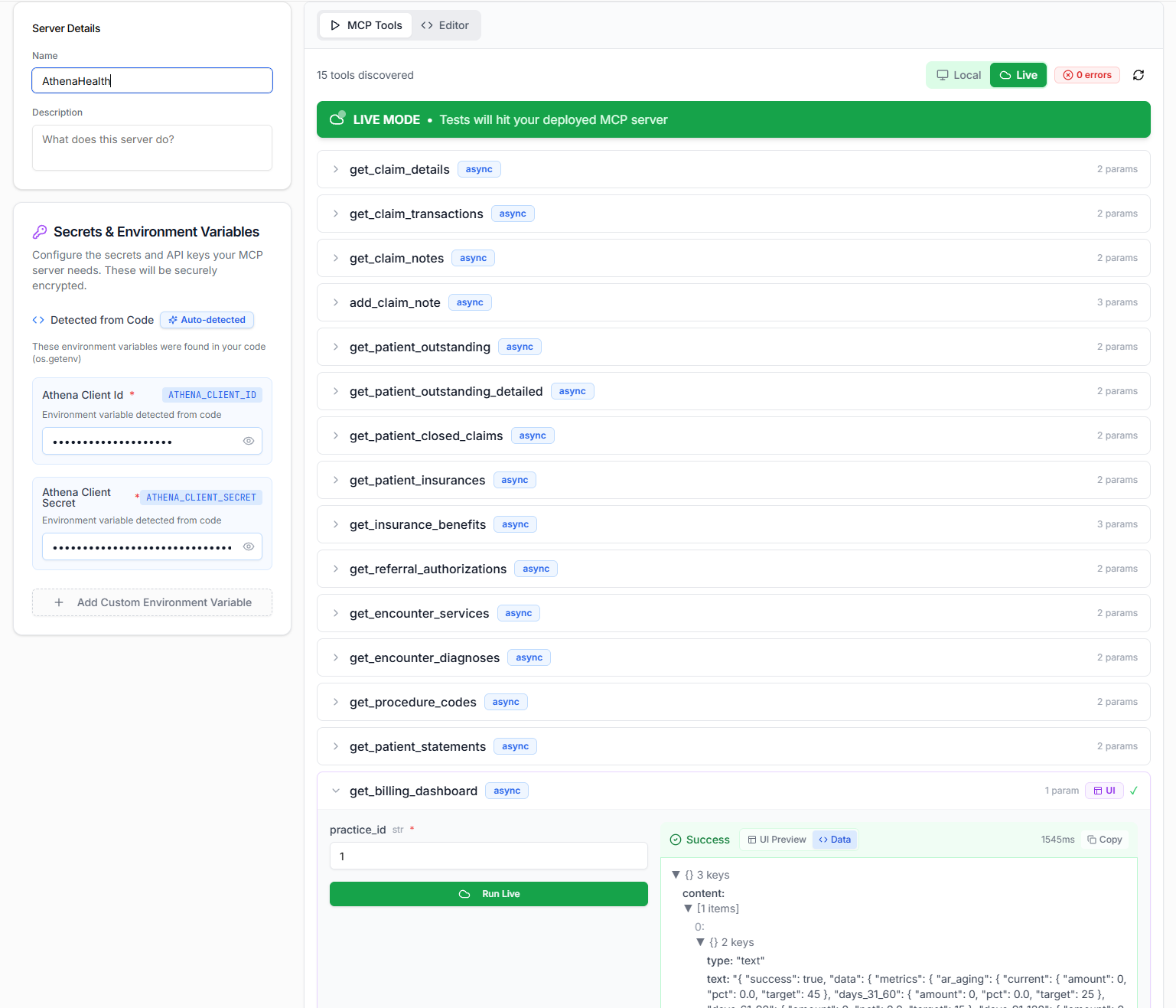Click the 0 errors indicator
Image resolution: width=1176 pixels, height=1008 pixels.
click(1086, 75)
